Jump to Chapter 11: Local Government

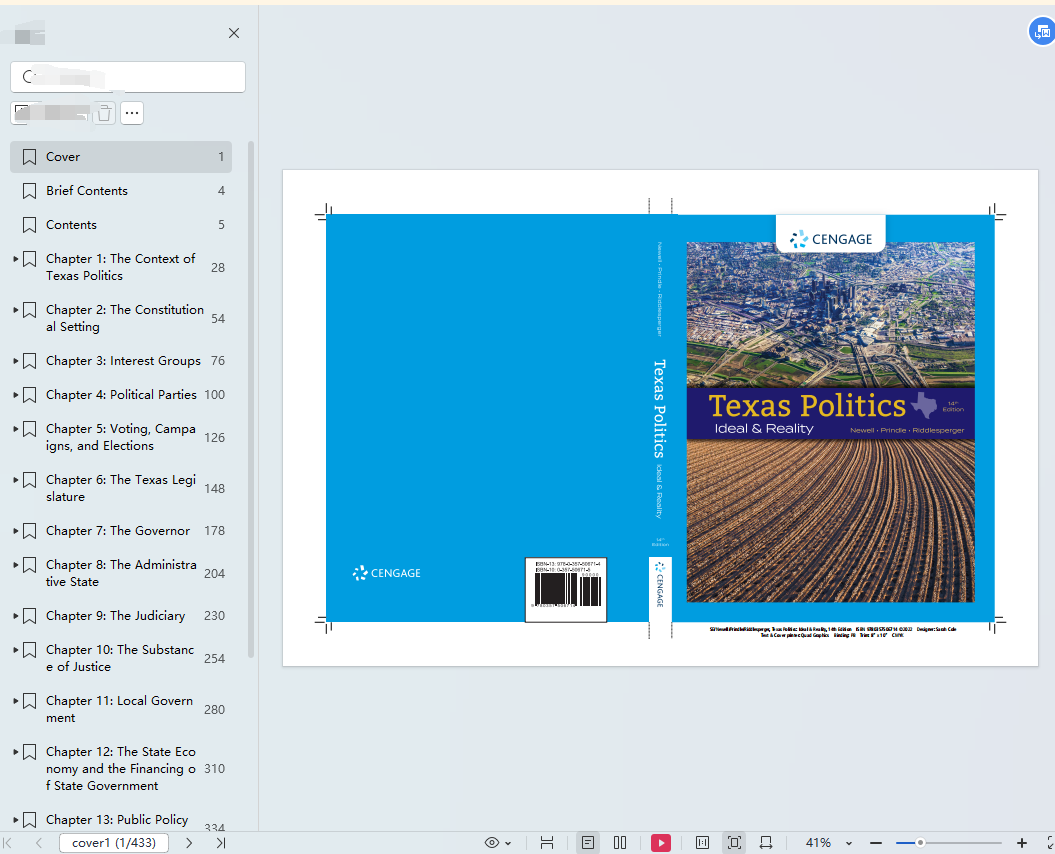119,709
